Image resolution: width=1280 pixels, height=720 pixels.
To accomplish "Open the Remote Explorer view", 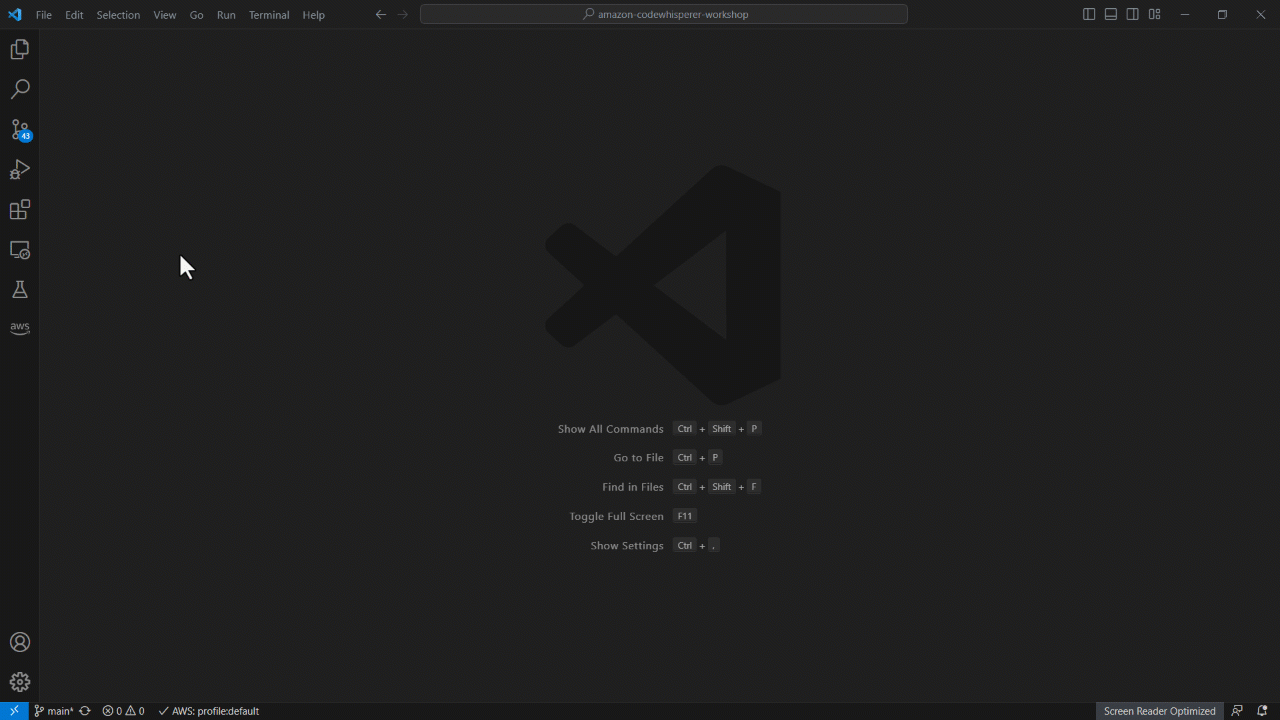I will click(x=20, y=250).
